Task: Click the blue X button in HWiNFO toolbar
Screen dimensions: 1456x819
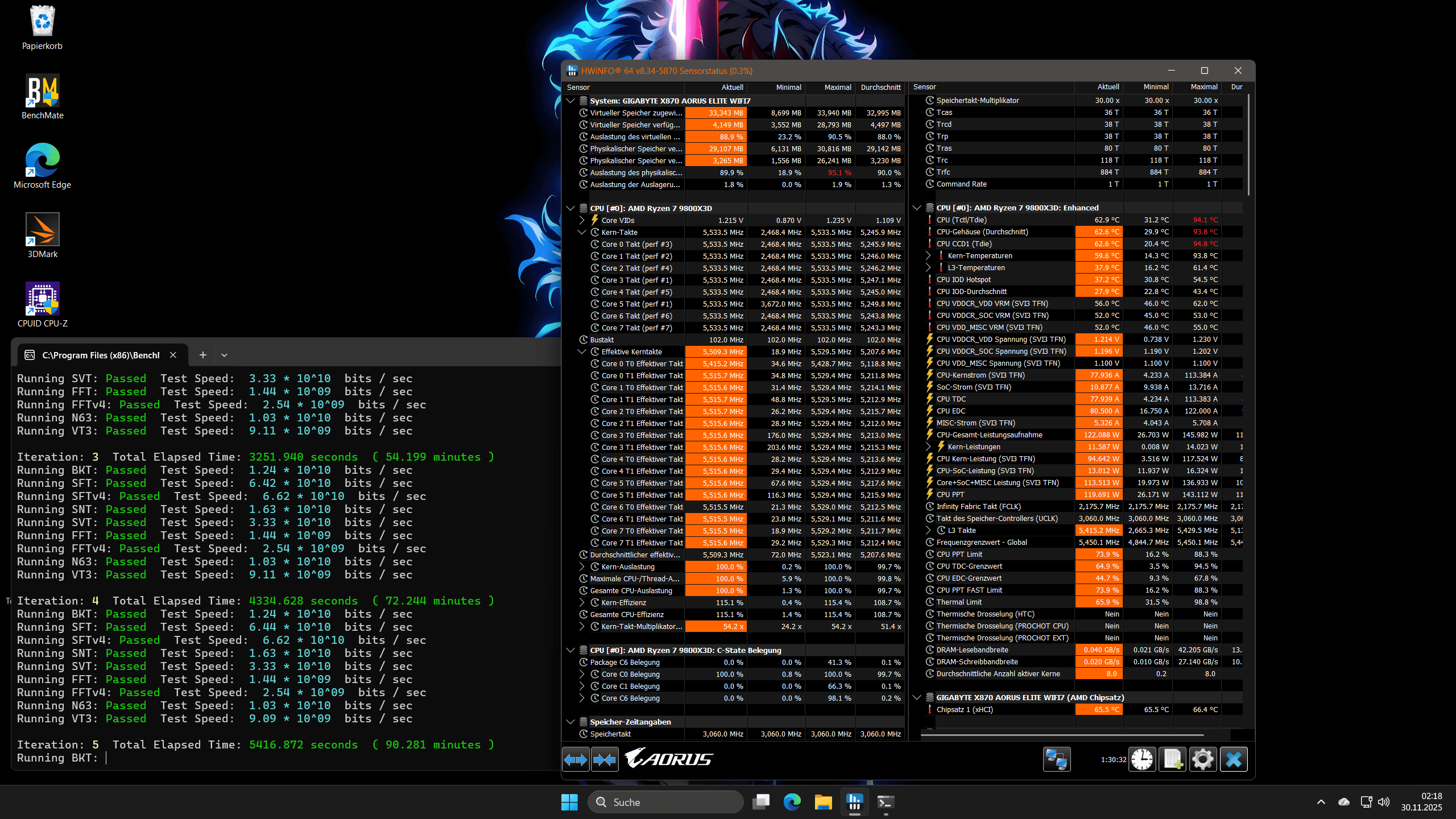Action: 1234,759
